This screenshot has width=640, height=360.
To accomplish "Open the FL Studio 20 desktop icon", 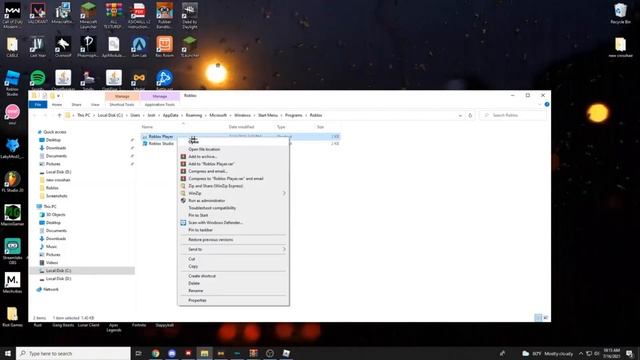I will (12, 182).
